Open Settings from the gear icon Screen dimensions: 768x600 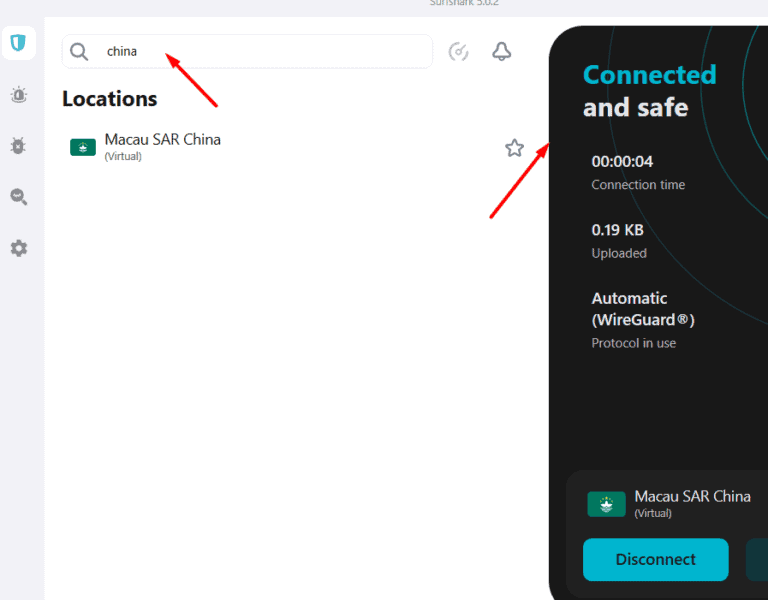(x=18, y=248)
